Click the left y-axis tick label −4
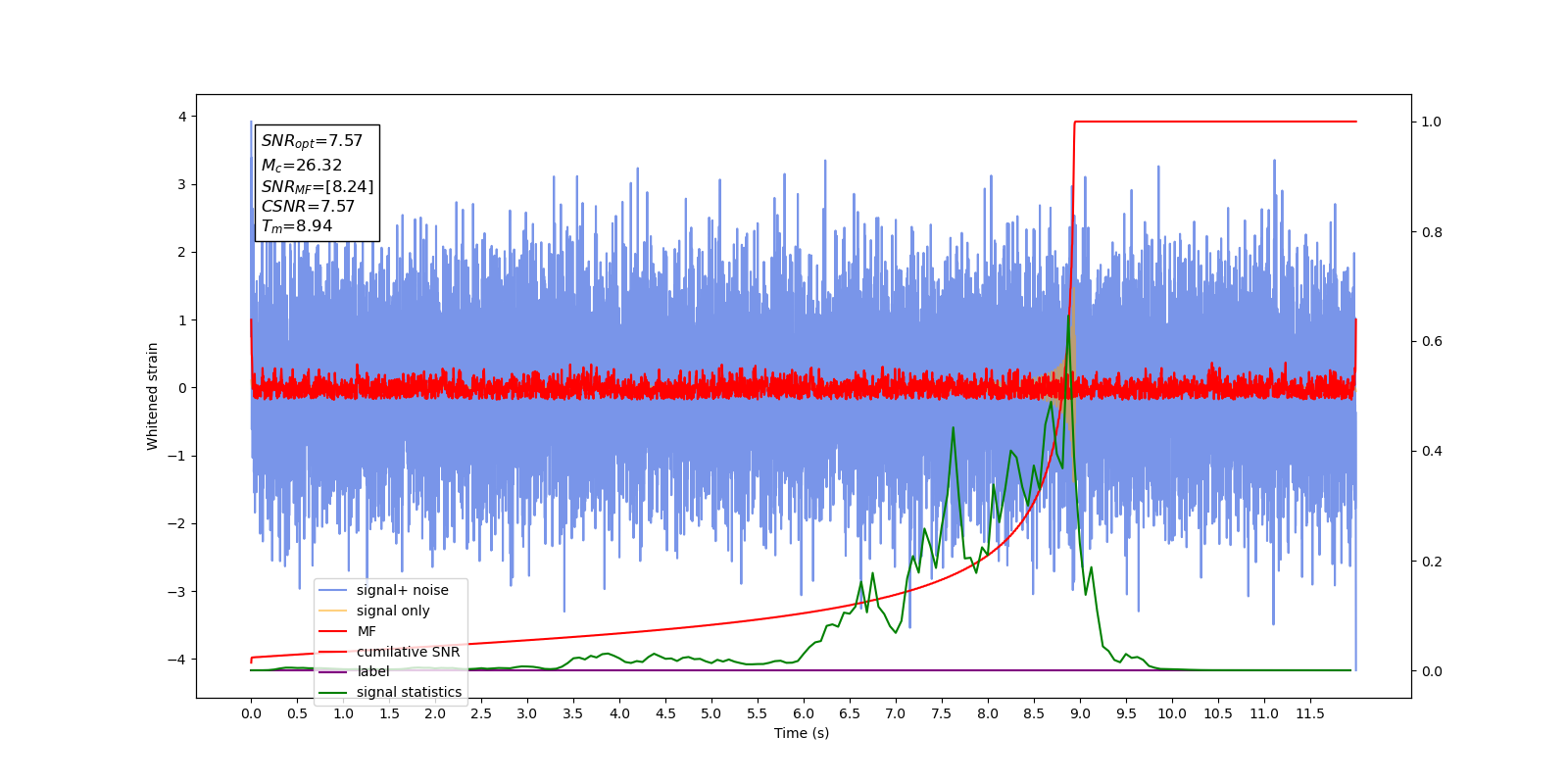Image resolution: width=1568 pixels, height=784 pixels. tap(177, 660)
